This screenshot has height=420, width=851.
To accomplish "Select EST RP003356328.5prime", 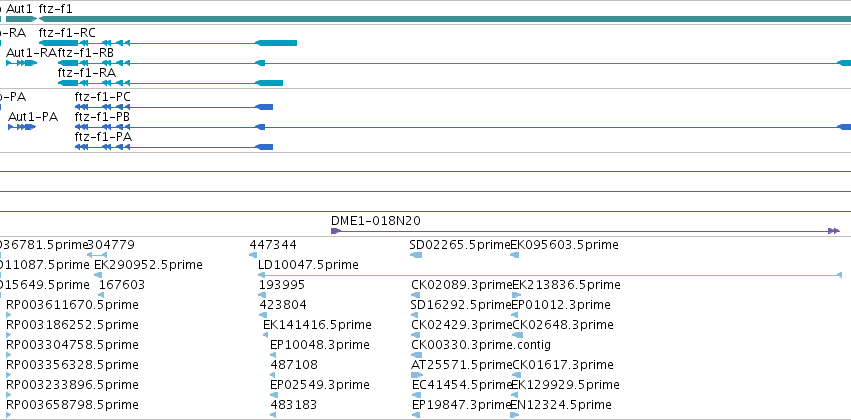I will [72, 365].
